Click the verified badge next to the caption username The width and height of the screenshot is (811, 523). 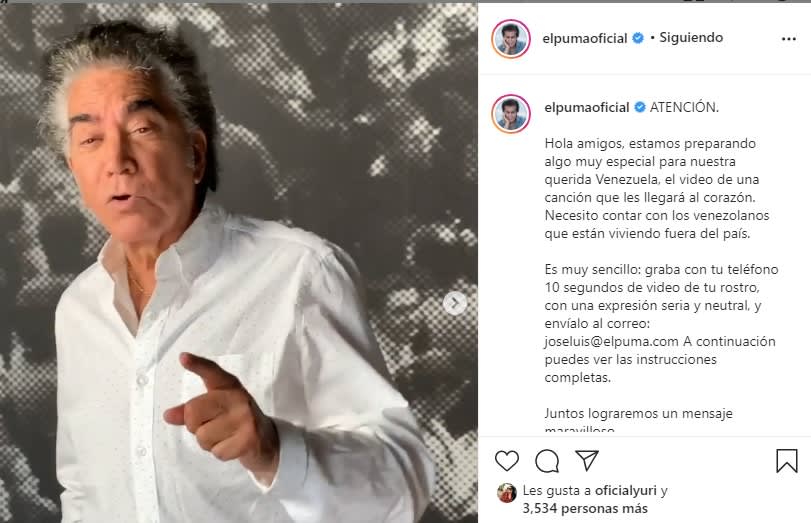(640, 107)
